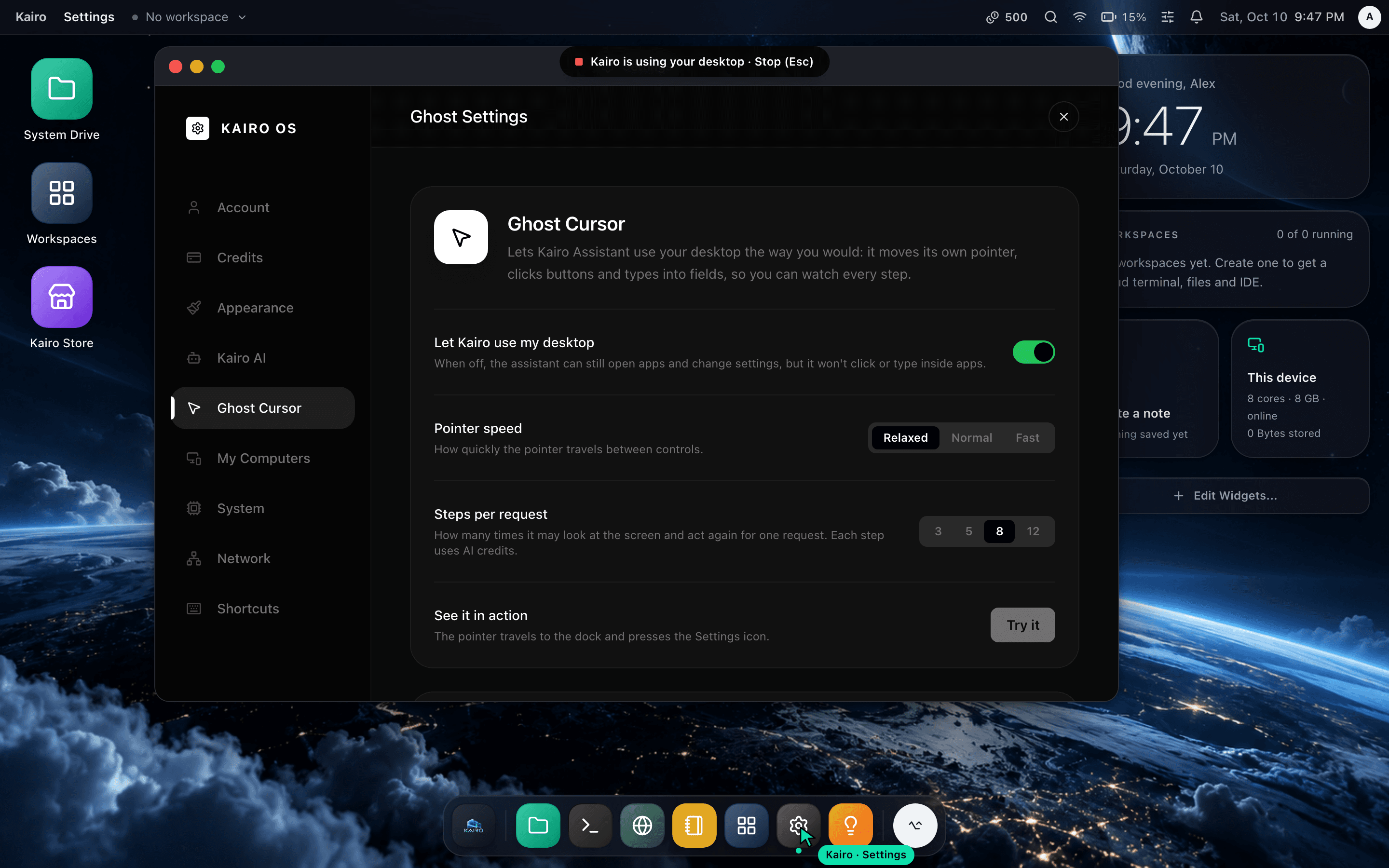Click the white round assistant button in dock
The image size is (1389, 868).
(915, 826)
